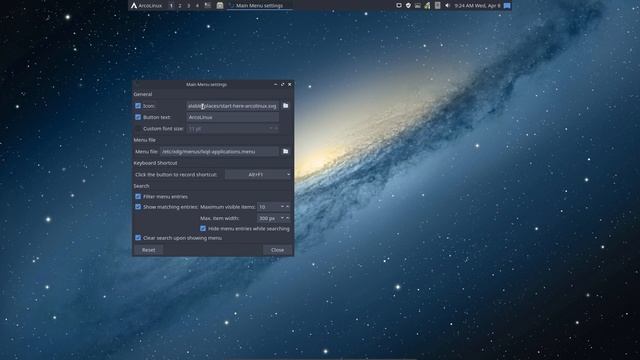Switch to workspace 1 in panel
Image resolution: width=640 pixels, height=360 pixels.
tap(171, 5)
